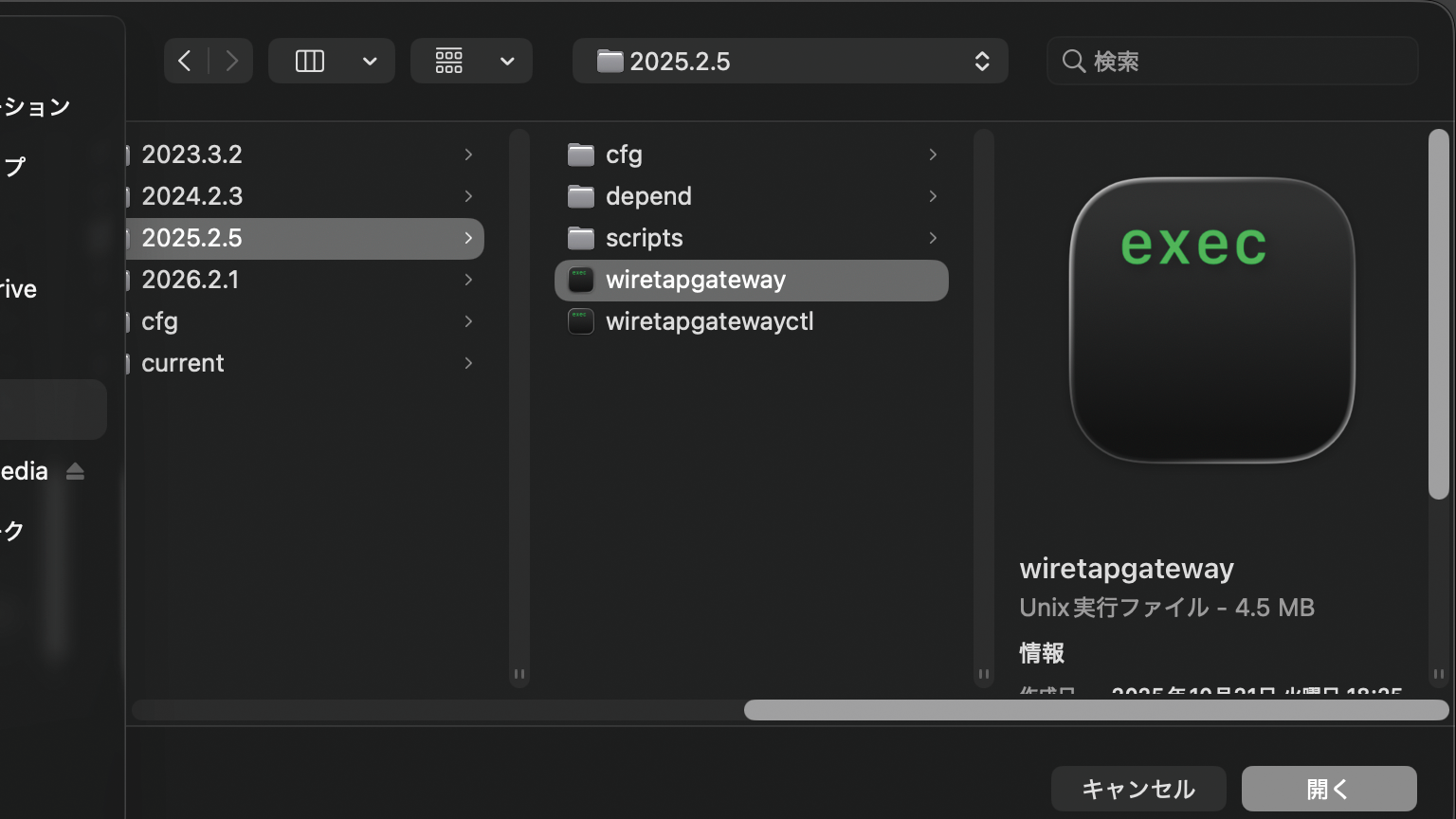Click the preview pane vertical scrollbar
This screenshot has height=819, width=1456.
tap(1438, 313)
